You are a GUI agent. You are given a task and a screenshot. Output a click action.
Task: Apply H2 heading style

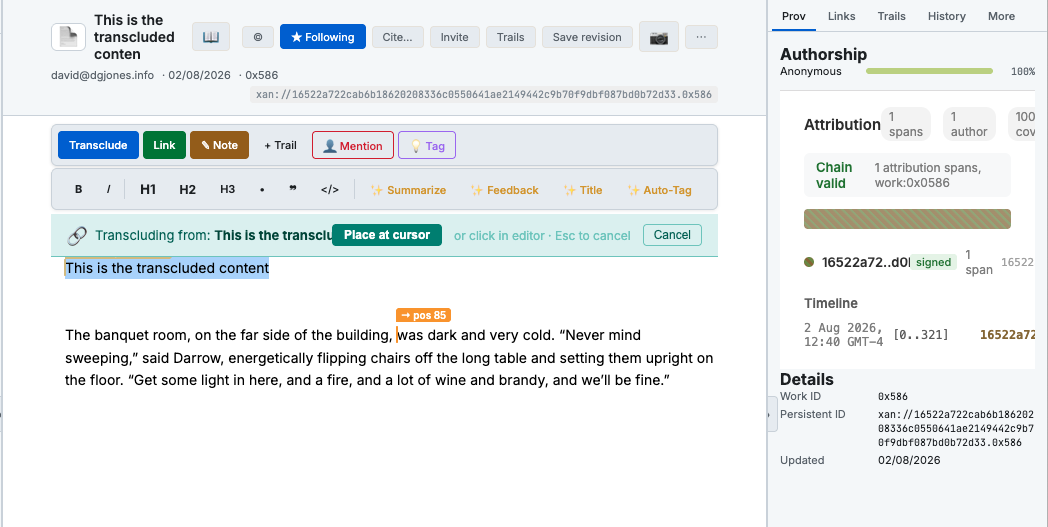188,189
